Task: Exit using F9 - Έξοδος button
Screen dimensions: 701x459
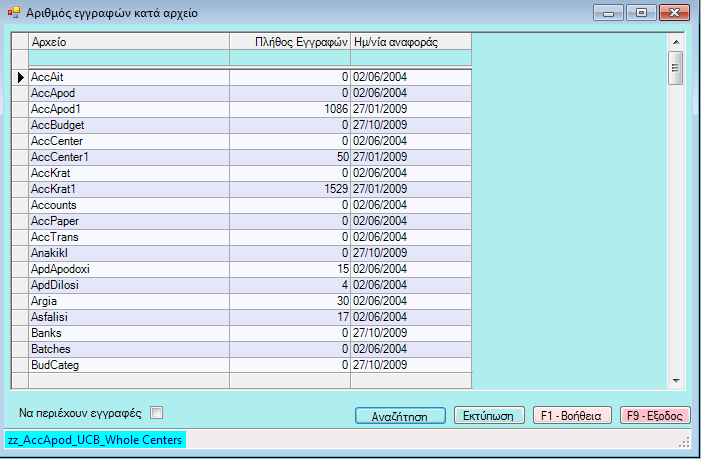Action: (x=655, y=416)
